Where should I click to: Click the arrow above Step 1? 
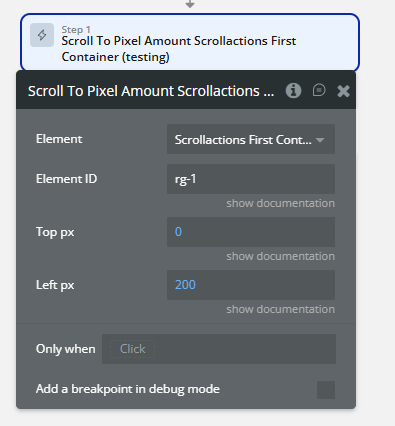coord(190,4)
